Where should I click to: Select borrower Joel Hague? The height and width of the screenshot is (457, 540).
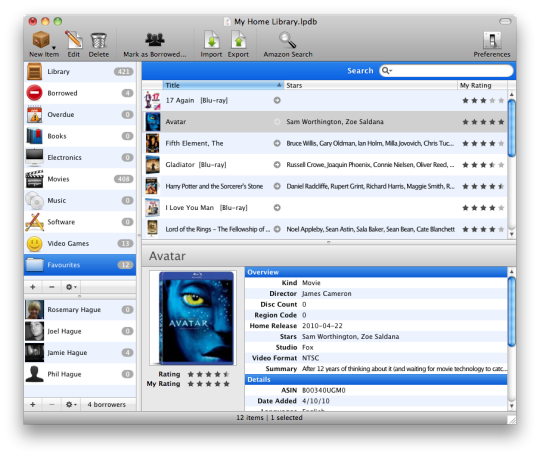tap(80, 331)
